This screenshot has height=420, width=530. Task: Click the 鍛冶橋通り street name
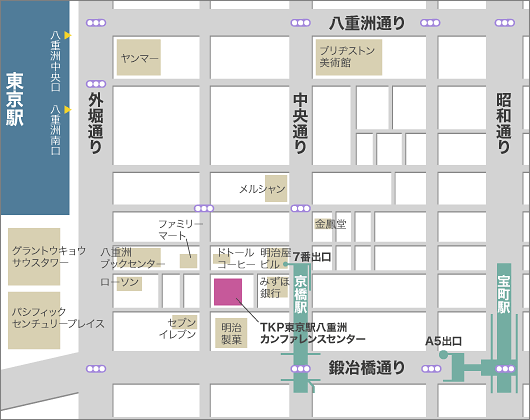pyautogui.click(x=367, y=368)
